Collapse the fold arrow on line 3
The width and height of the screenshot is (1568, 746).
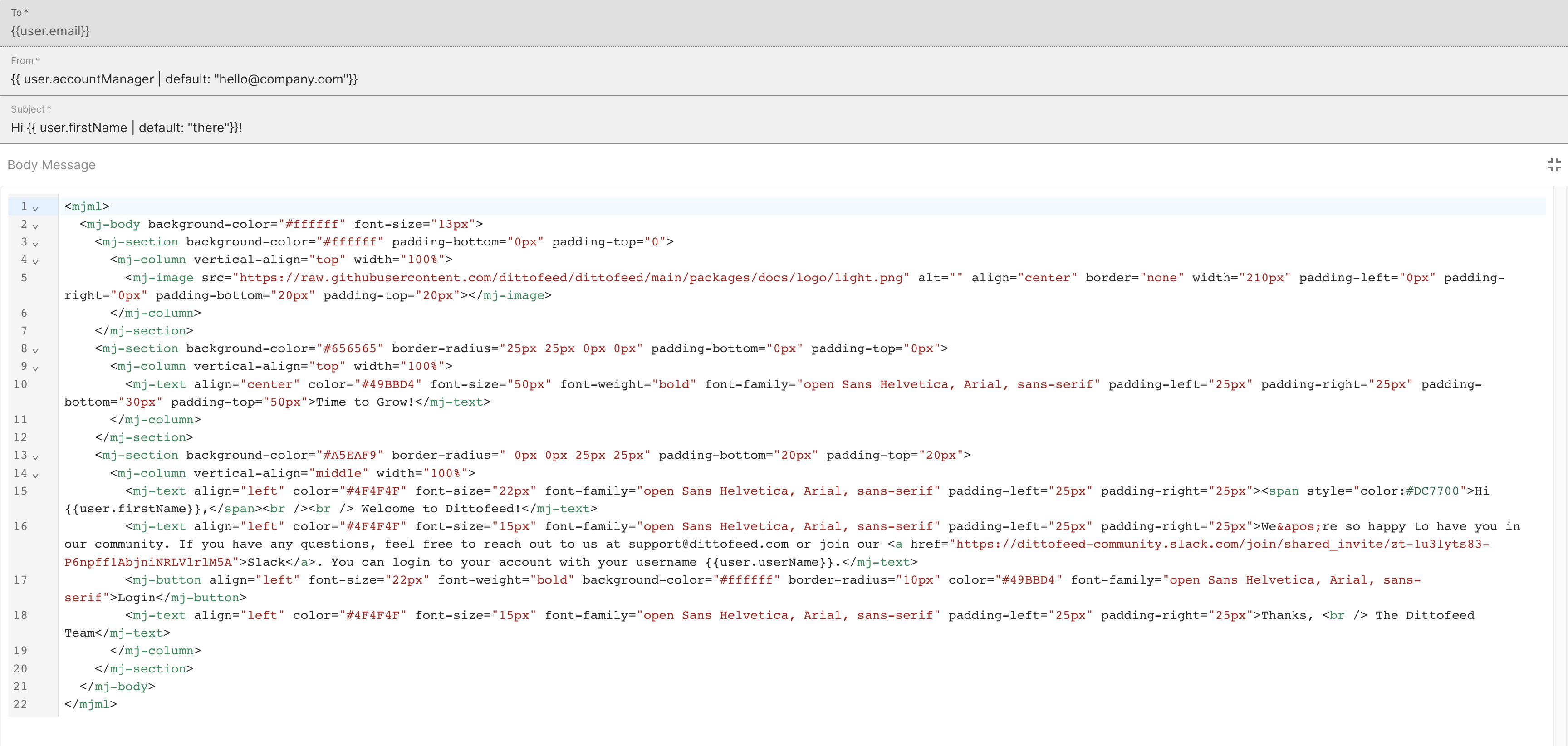point(35,244)
